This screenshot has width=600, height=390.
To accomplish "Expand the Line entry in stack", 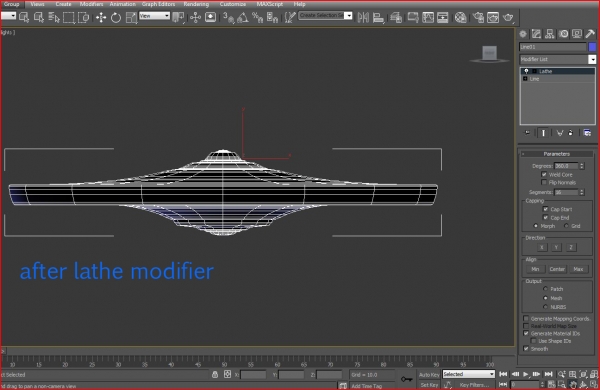I will [525, 78].
